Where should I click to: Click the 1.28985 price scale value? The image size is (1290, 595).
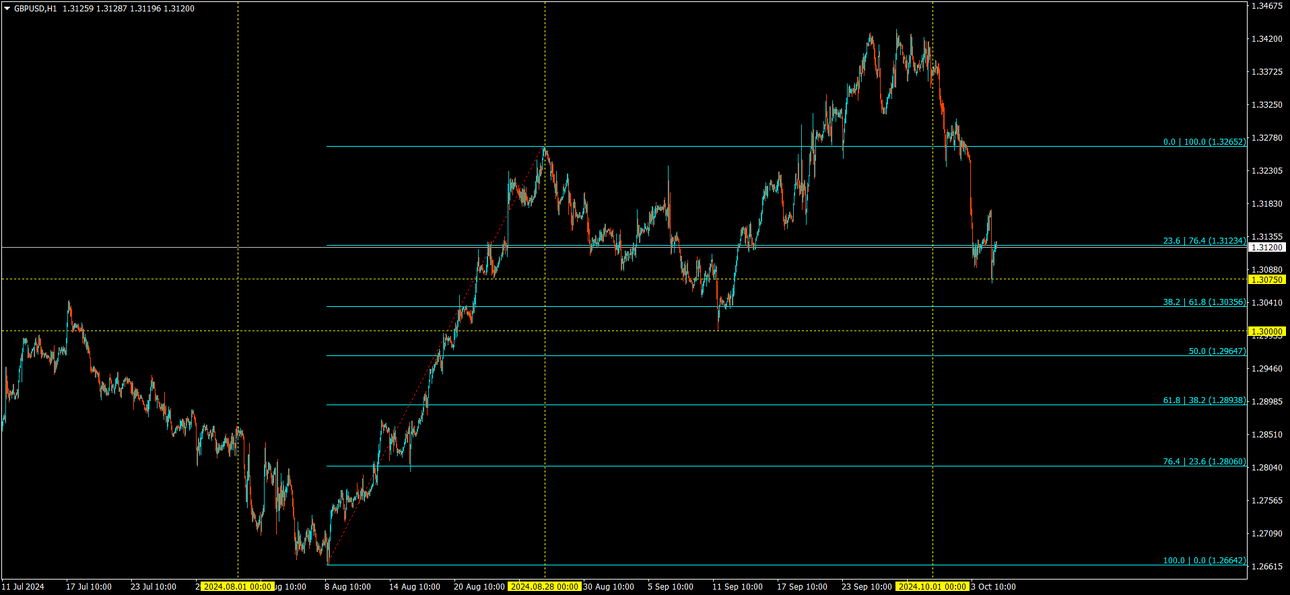[x=1267, y=401]
